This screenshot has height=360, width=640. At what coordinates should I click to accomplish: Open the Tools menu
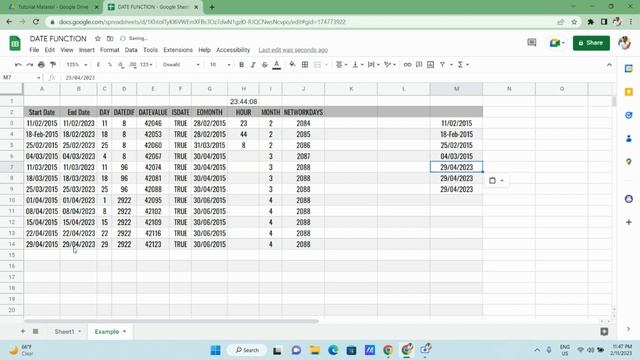coord(150,50)
